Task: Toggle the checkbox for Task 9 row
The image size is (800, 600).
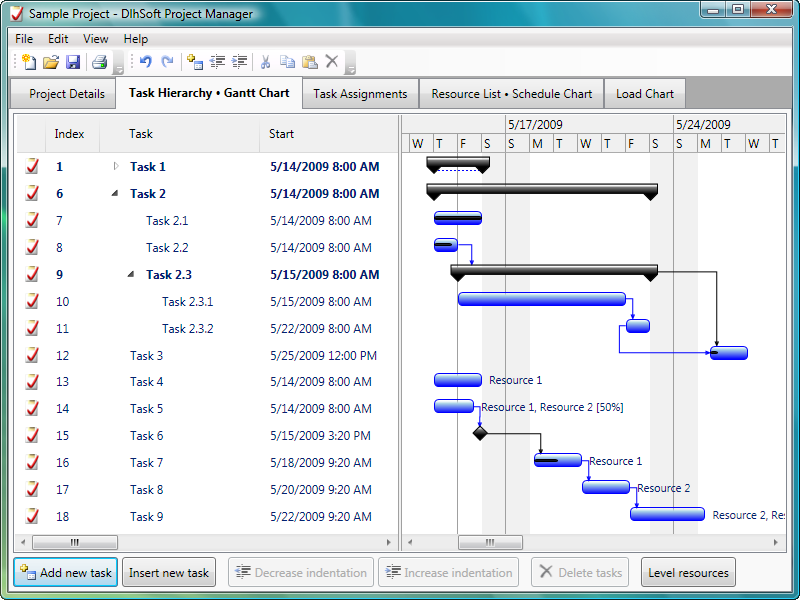Action: (32, 517)
